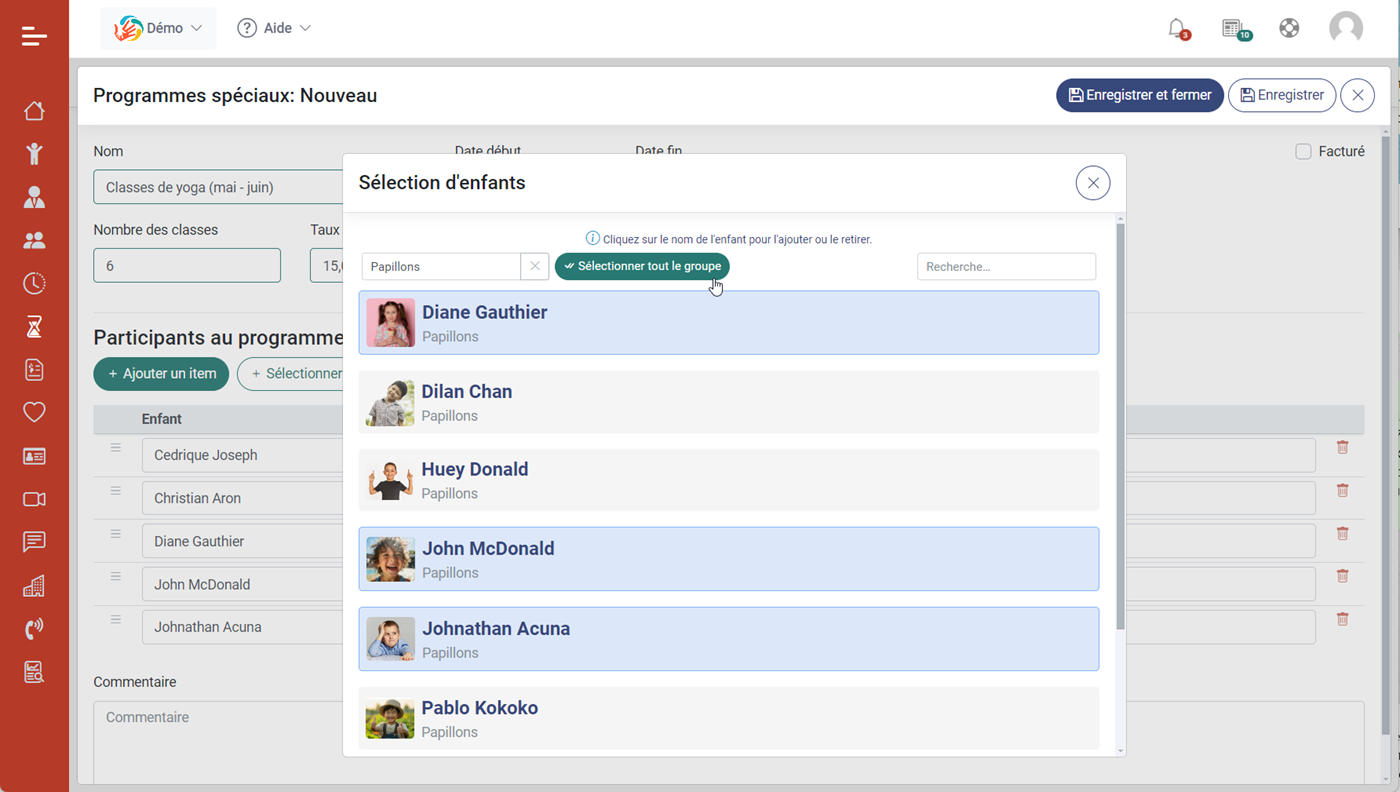Viewport: 1400px width, 792px height.
Task: Open the chat messages sidebar icon
Action: click(x=34, y=542)
